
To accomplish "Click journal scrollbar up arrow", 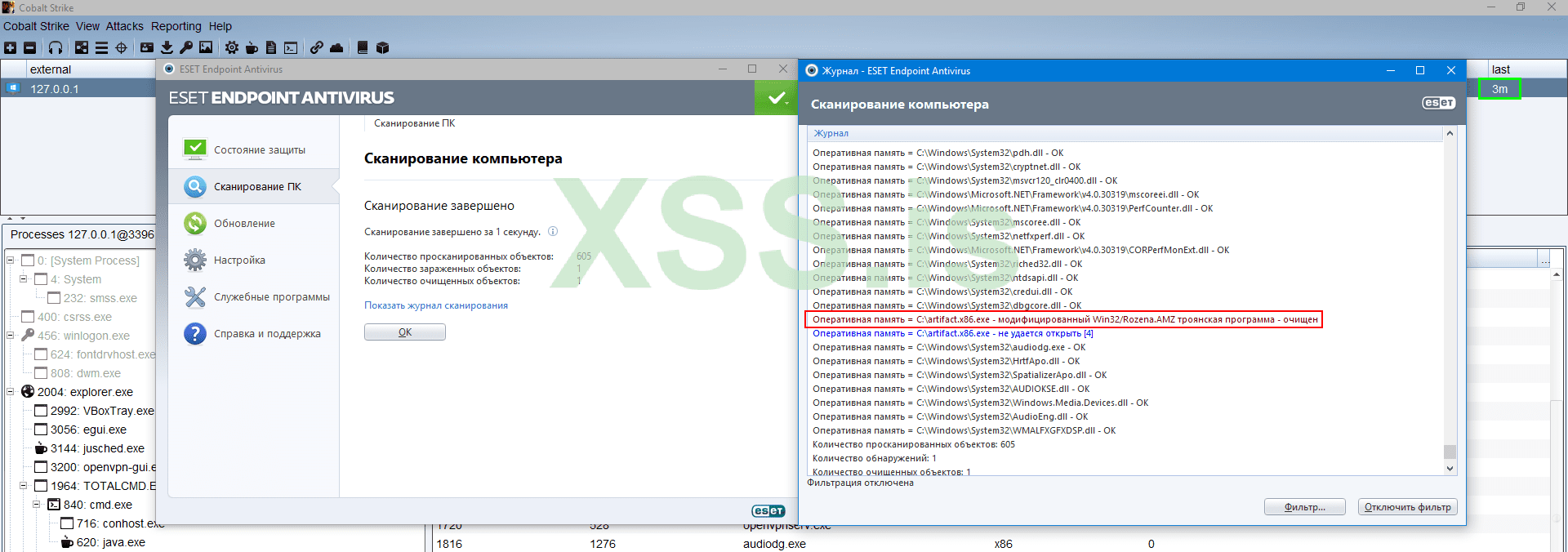I will pos(1450,133).
